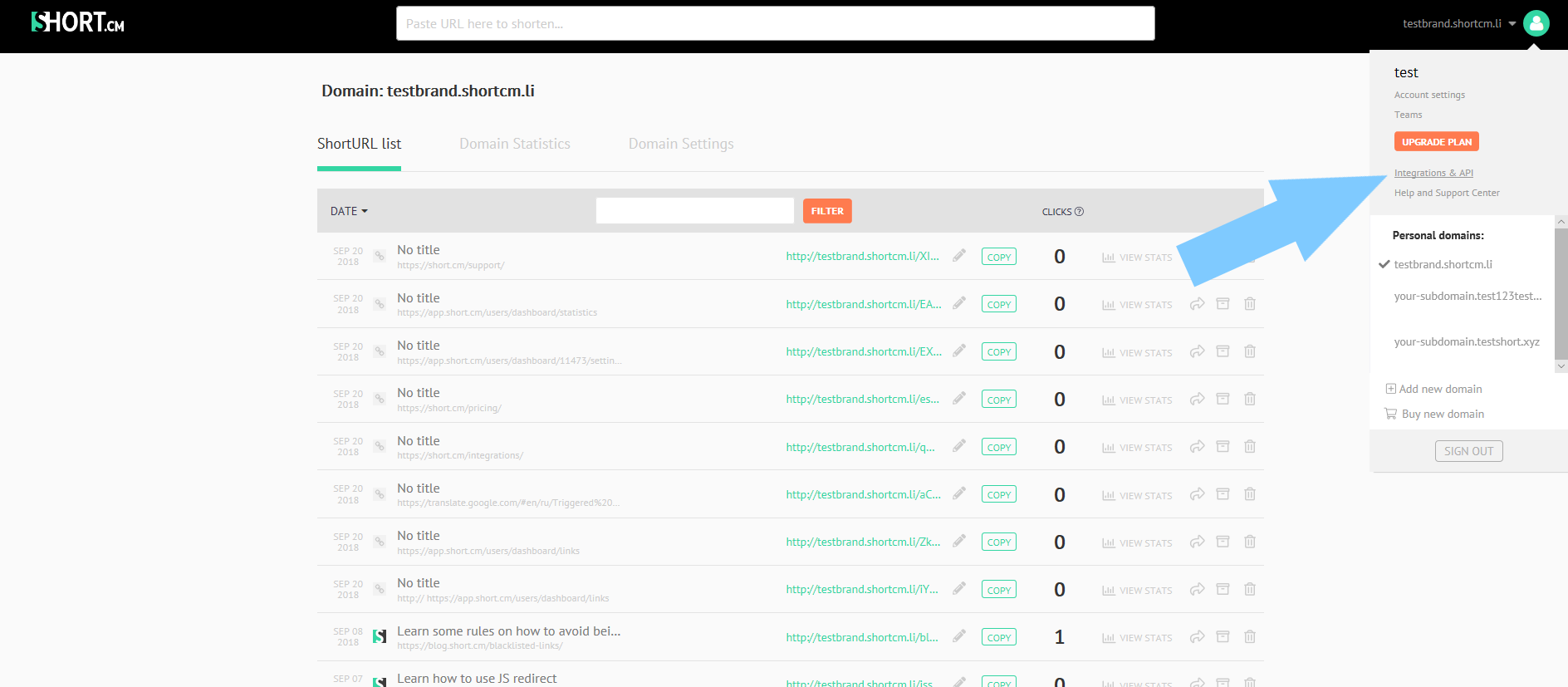Click the pencil icon for the short.cm/integrations link
Viewport: 1568px width, 687px height.
point(959,446)
